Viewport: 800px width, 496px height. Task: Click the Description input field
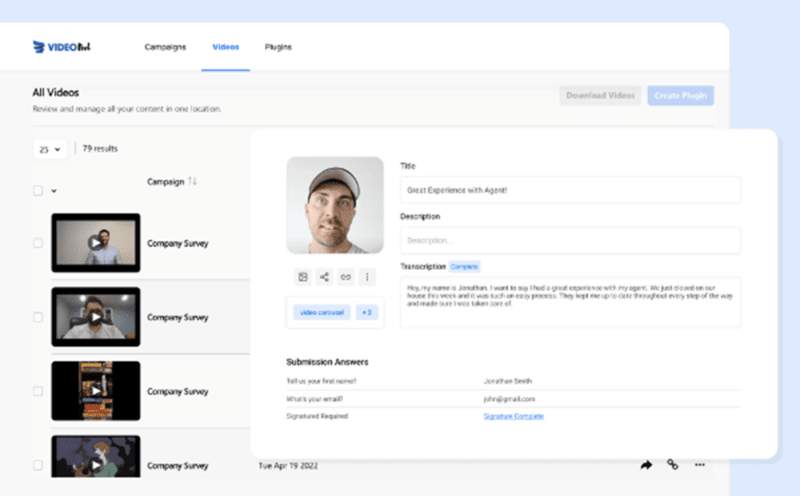570,240
